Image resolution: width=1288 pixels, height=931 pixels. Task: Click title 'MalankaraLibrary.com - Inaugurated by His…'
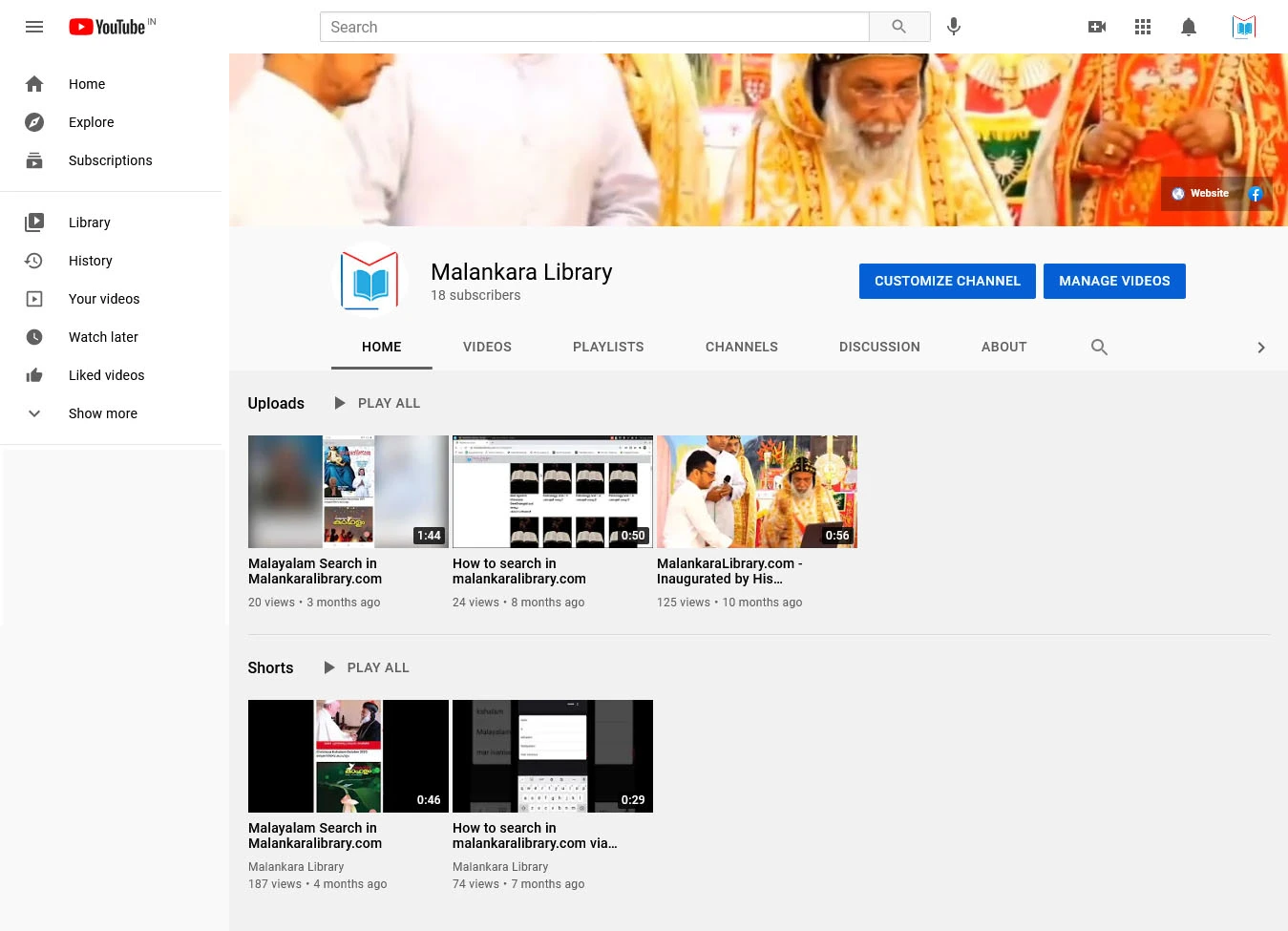click(729, 571)
